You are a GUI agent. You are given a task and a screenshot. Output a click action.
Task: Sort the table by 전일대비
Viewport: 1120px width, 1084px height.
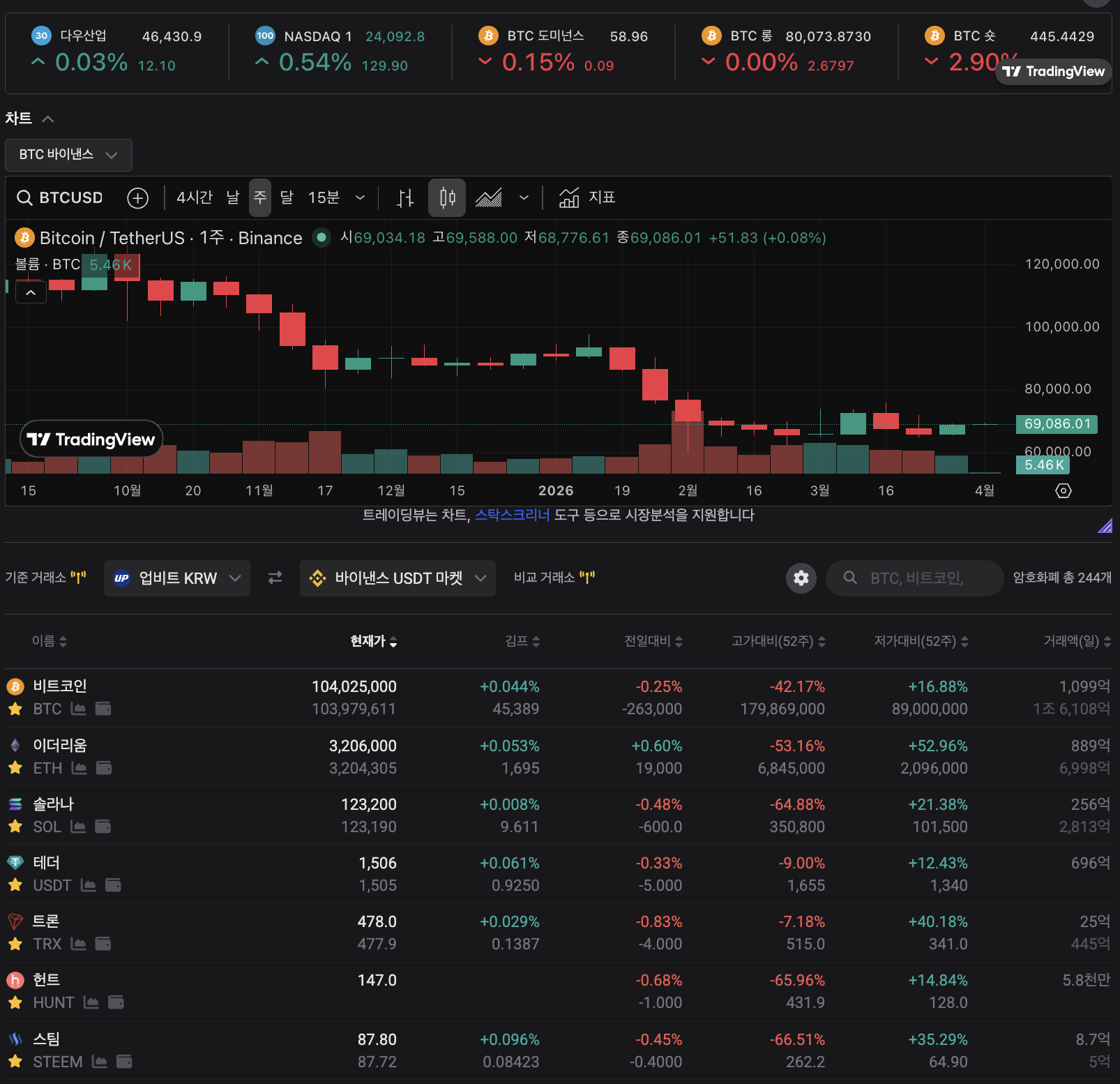(653, 641)
